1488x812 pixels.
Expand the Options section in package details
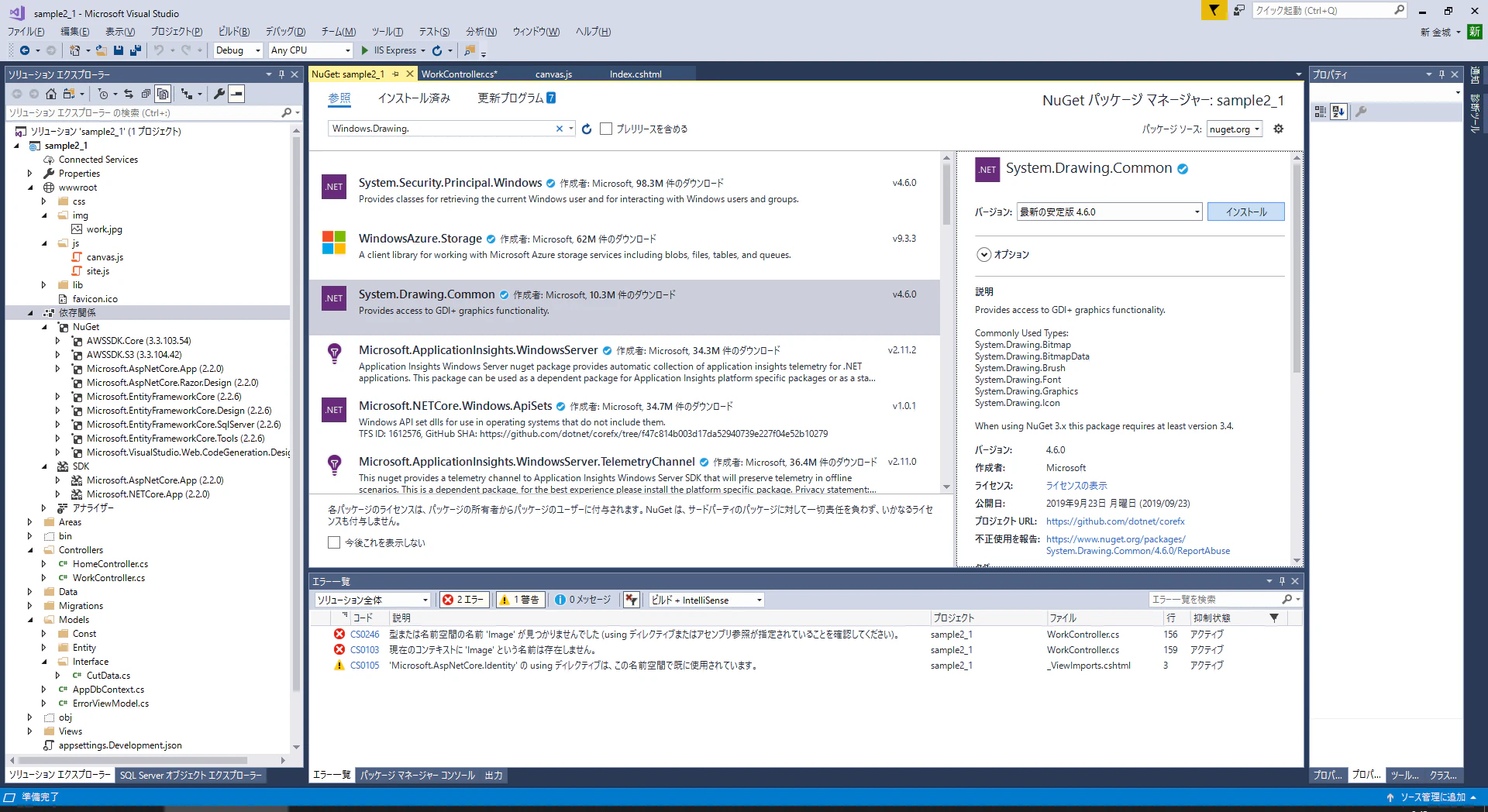click(x=983, y=254)
